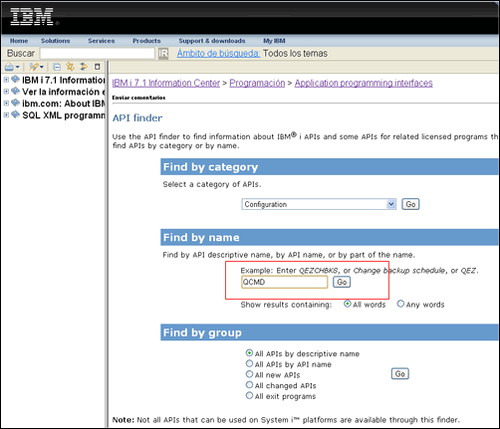Click book icon for ibm.com: About IBM
Screen dimensions: 500x429
coord(15,103)
